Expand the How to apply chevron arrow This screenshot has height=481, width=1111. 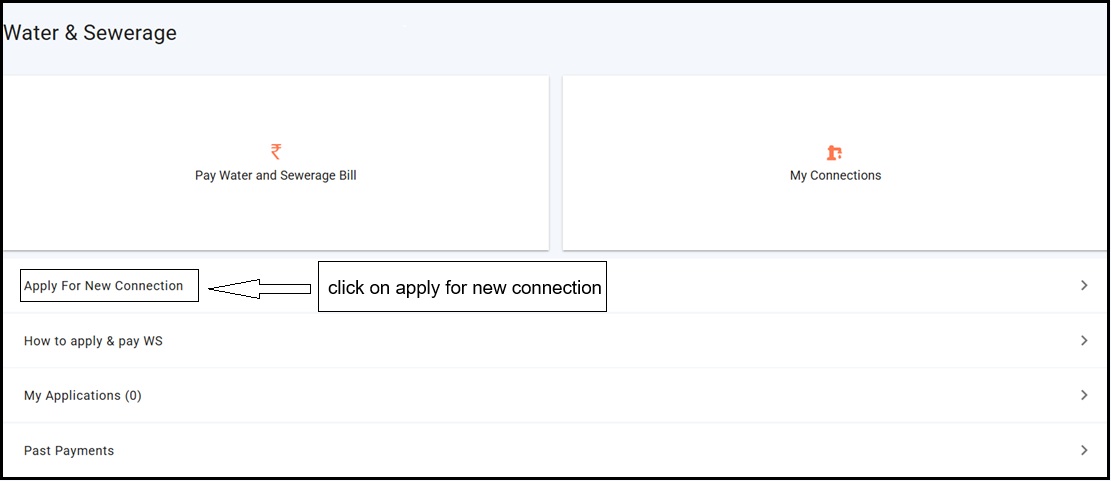click(1084, 341)
